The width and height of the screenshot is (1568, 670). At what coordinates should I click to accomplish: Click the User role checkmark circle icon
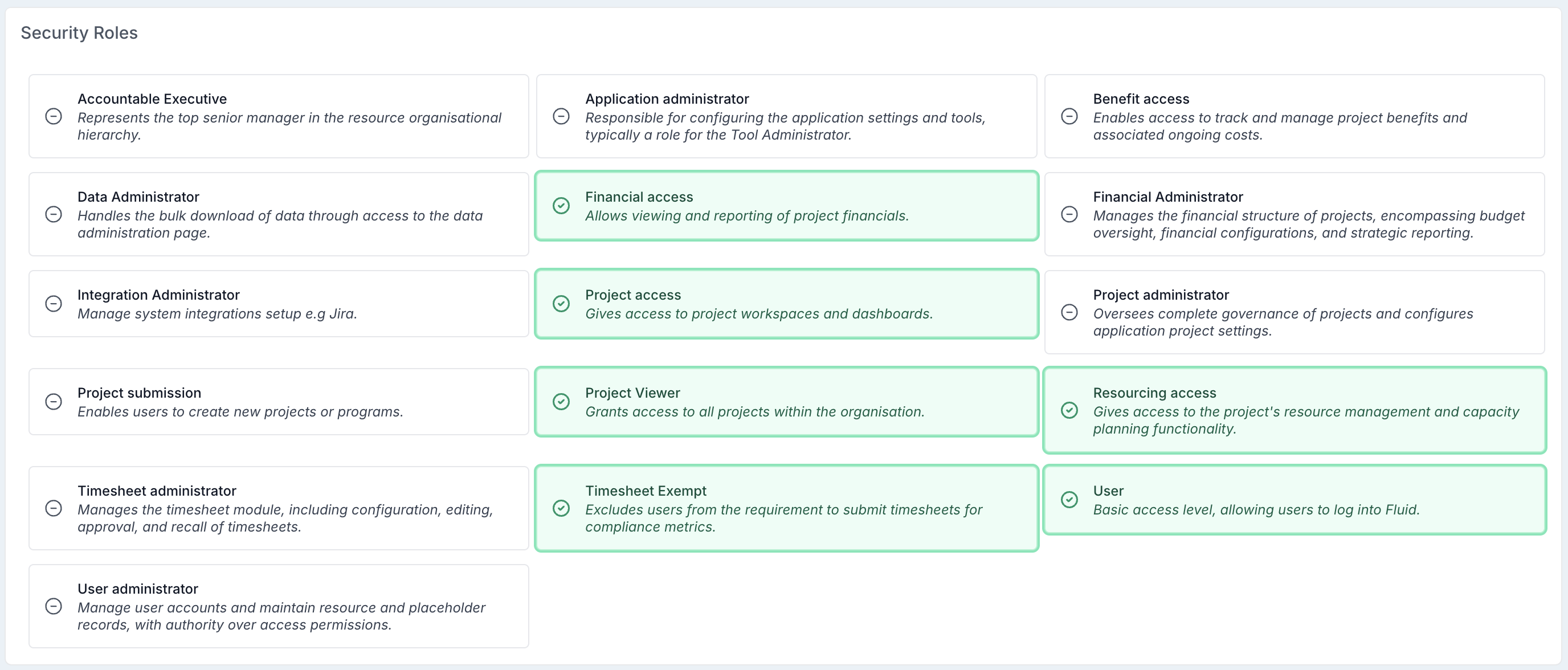pos(1069,500)
